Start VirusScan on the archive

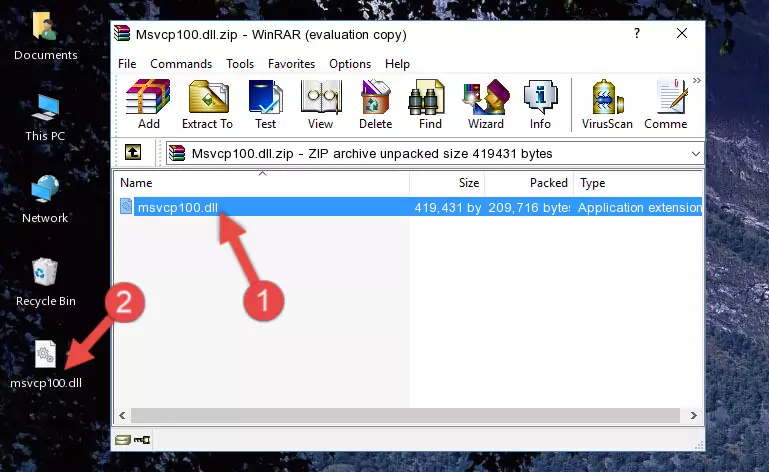pyautogui.click(x=607, y=104)
